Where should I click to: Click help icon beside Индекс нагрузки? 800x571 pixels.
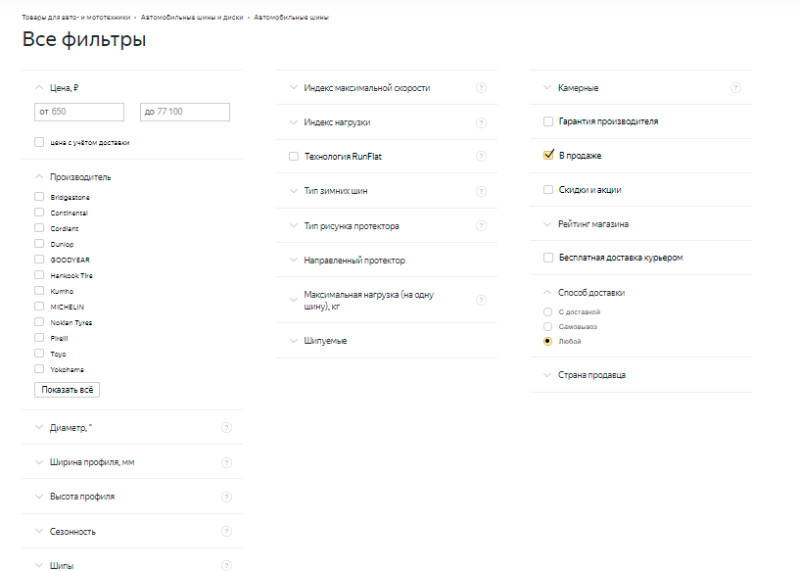(x=481, y=122)
